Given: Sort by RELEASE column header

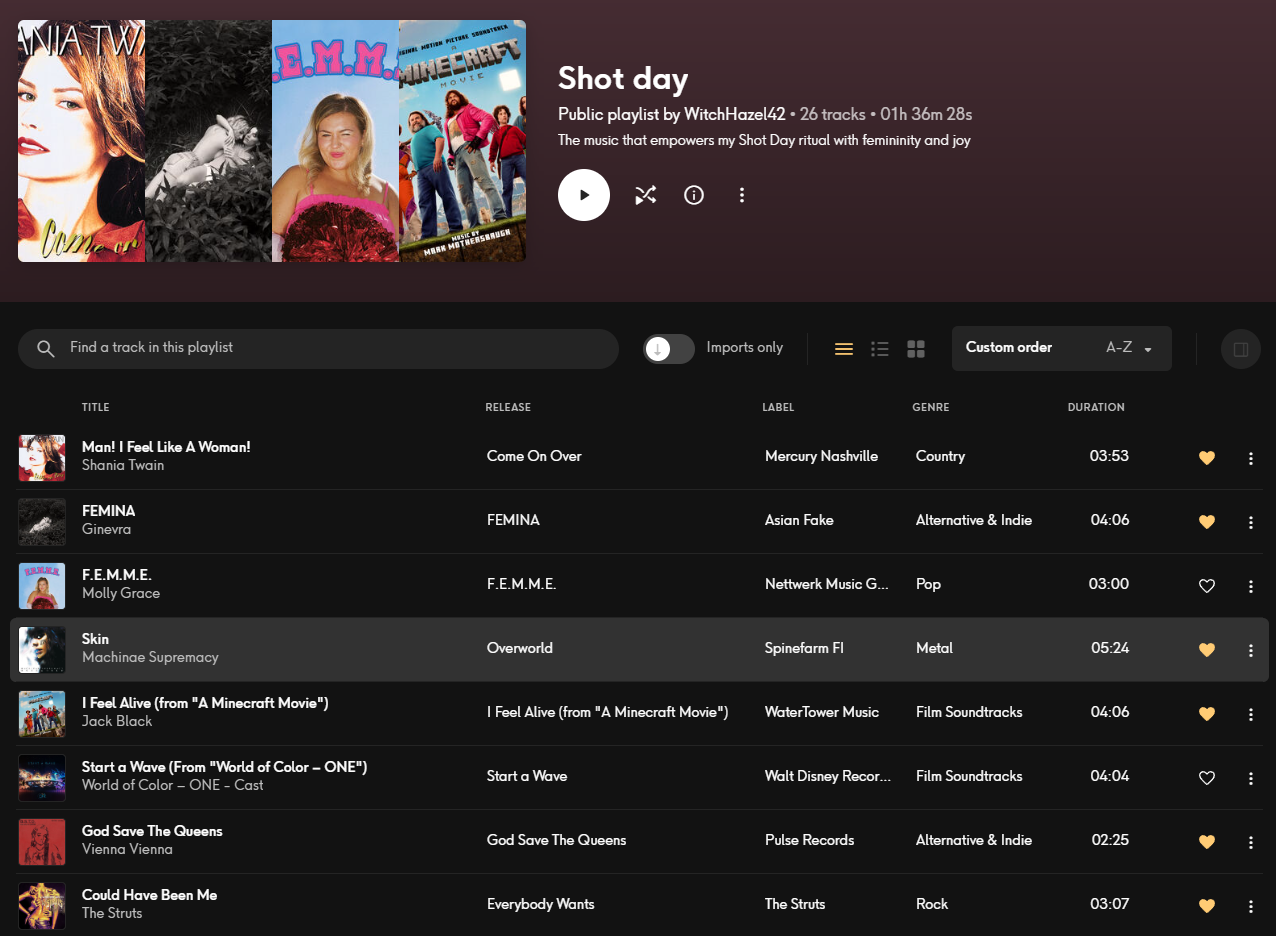Looking at the screenshot, I should coord(508,407).
